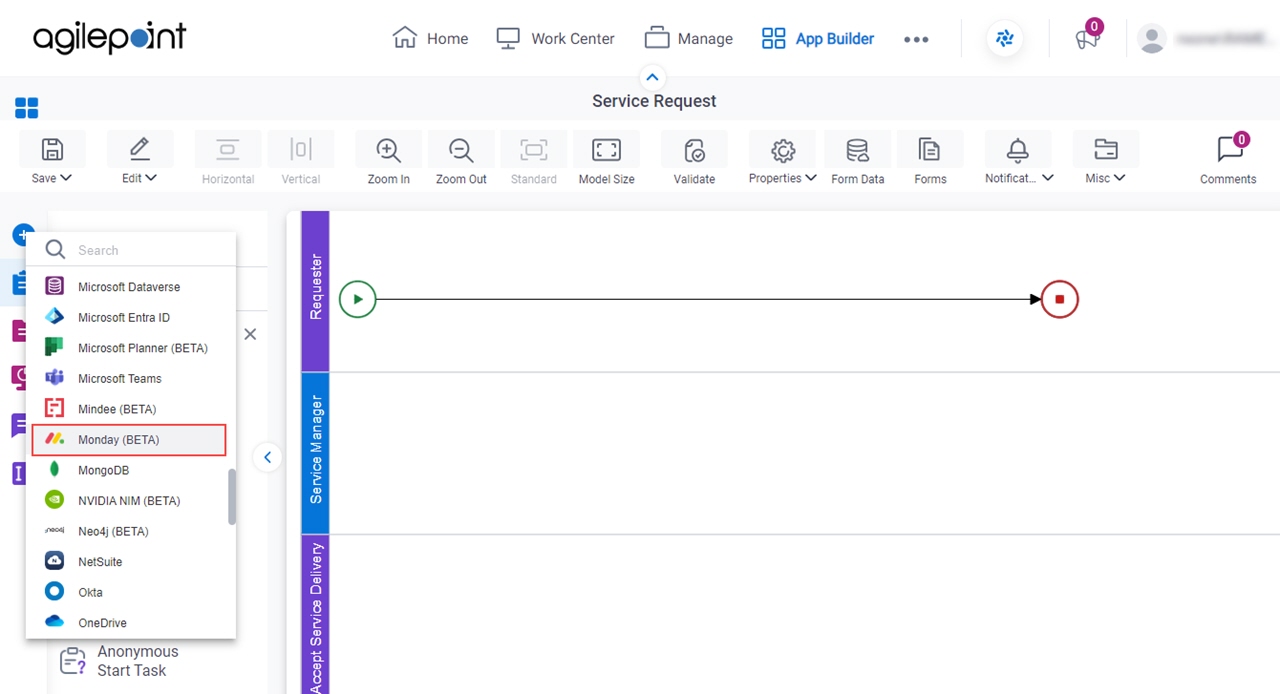Collapse the header with the up chevron

pos(652,77)
